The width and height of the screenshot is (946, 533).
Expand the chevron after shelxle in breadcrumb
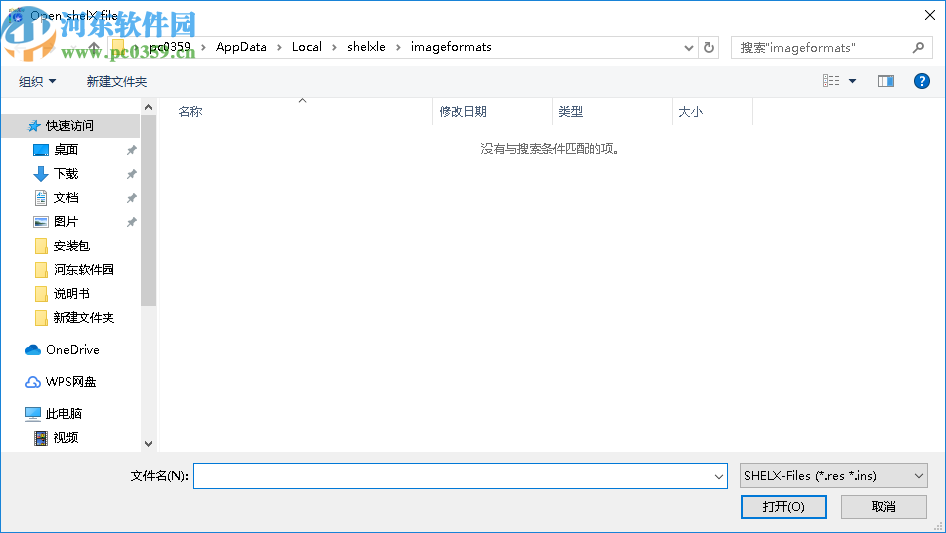tap(398, 48)
